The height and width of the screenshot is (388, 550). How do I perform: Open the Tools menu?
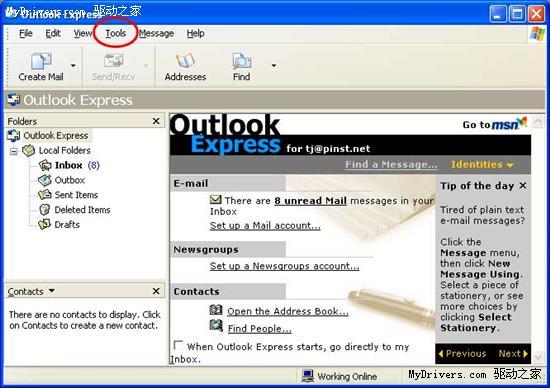coord(116,33)
